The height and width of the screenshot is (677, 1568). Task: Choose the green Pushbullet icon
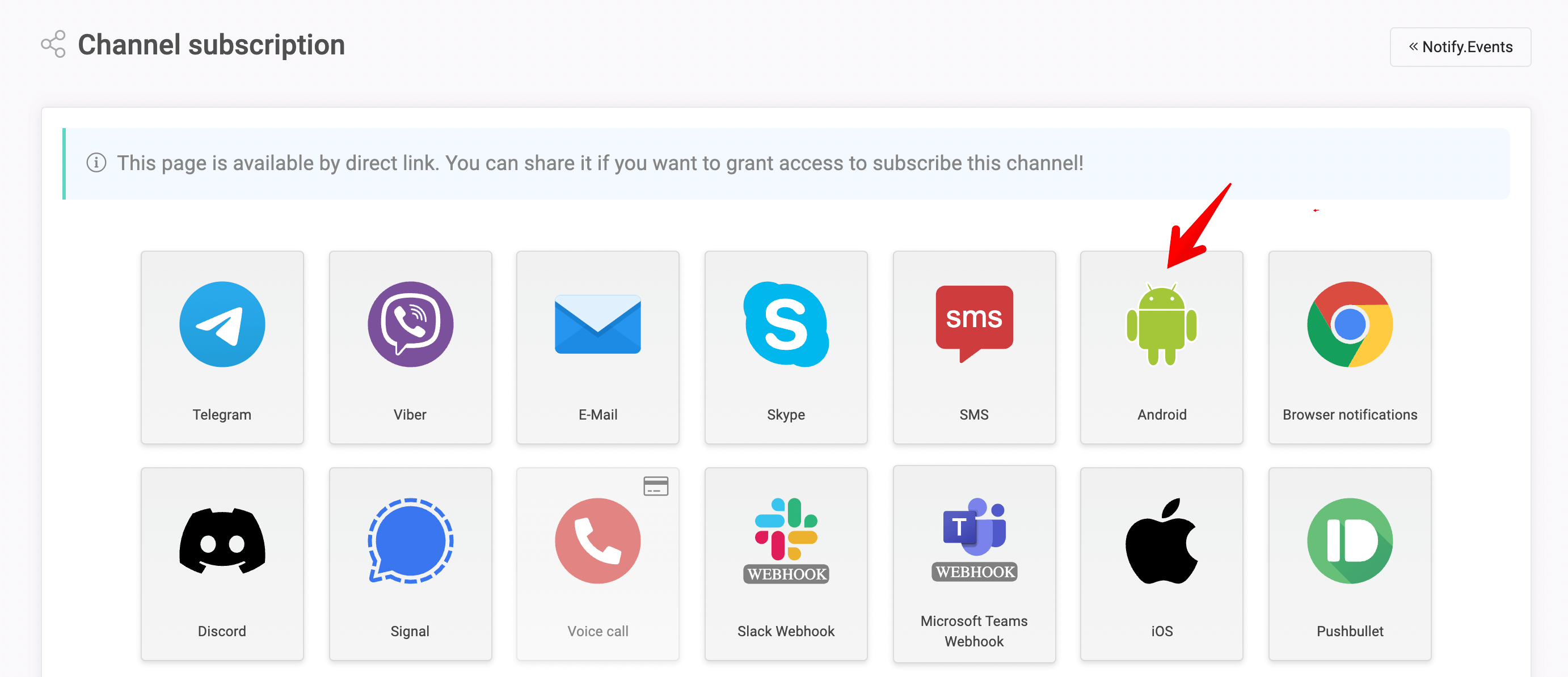click(x=1350, y=541)
